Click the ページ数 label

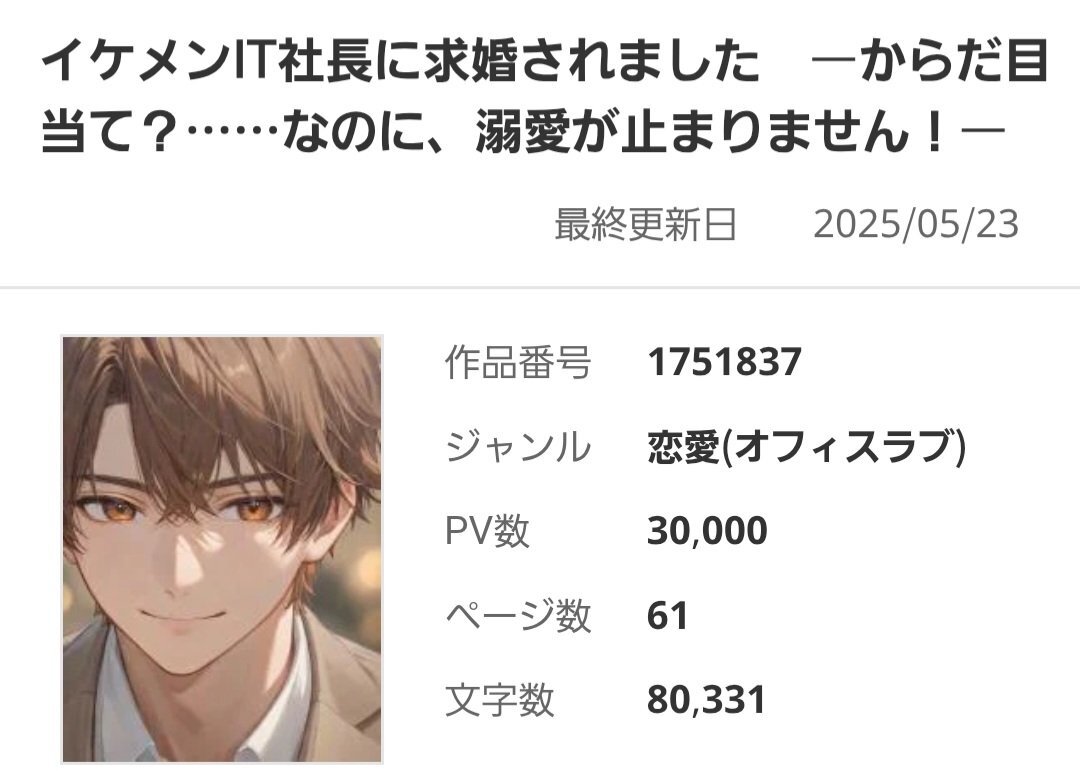click(518, 615)
